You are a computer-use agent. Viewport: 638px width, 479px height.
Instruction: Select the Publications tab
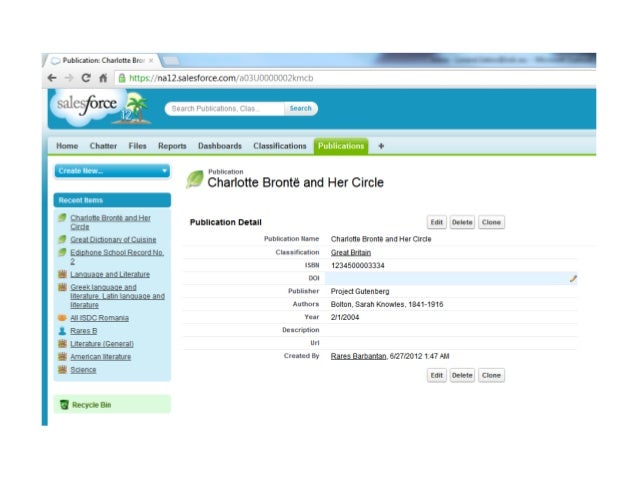[x=341, y=146]
